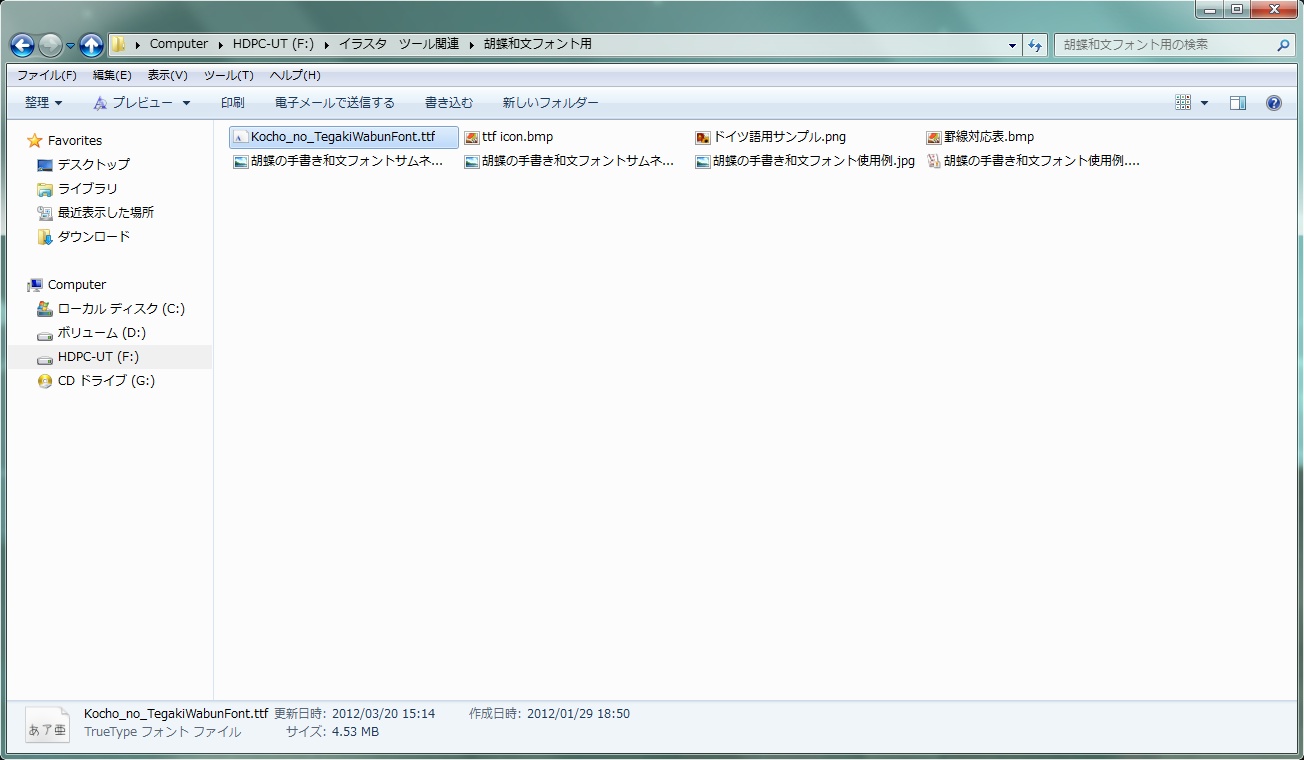This screenshot has height=760, width=1304.
Task: Click the 胡蝶和文フォント用 breadcrumb segment
Action: point(537,44)
